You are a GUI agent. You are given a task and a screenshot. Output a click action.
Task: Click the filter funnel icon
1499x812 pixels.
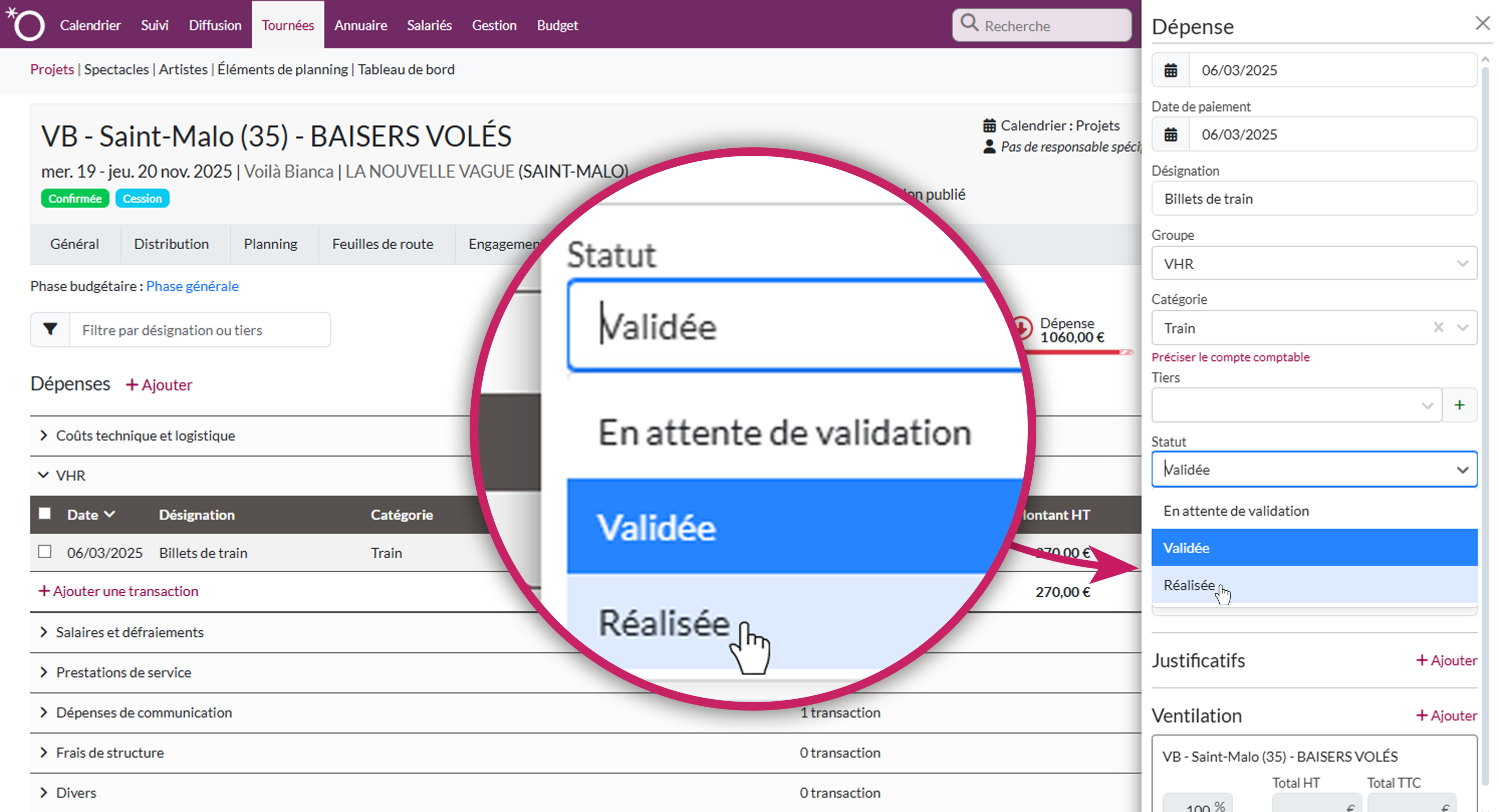pos(50,330)
